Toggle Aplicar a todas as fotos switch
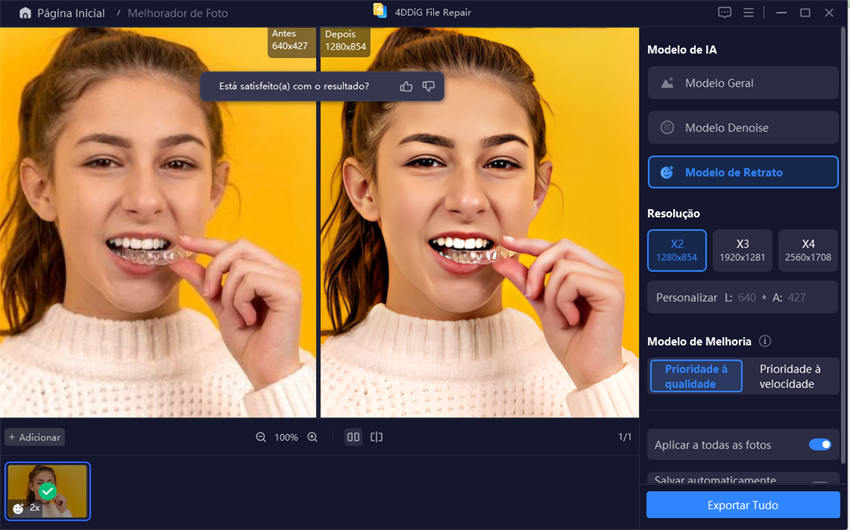Screen dimensions: 850x530 (x=819, y=444)
